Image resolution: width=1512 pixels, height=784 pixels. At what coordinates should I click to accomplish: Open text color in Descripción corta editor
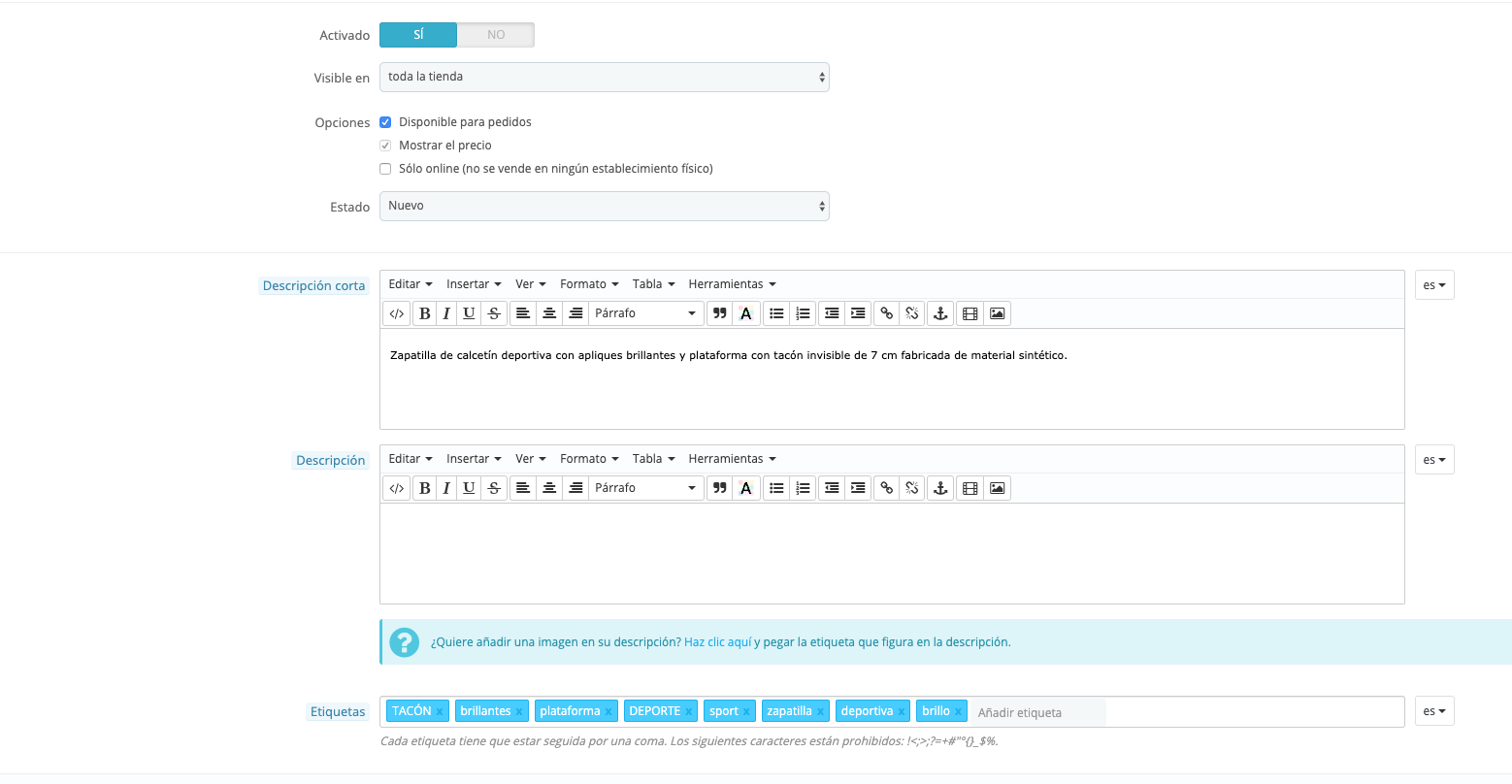[745, 313]
